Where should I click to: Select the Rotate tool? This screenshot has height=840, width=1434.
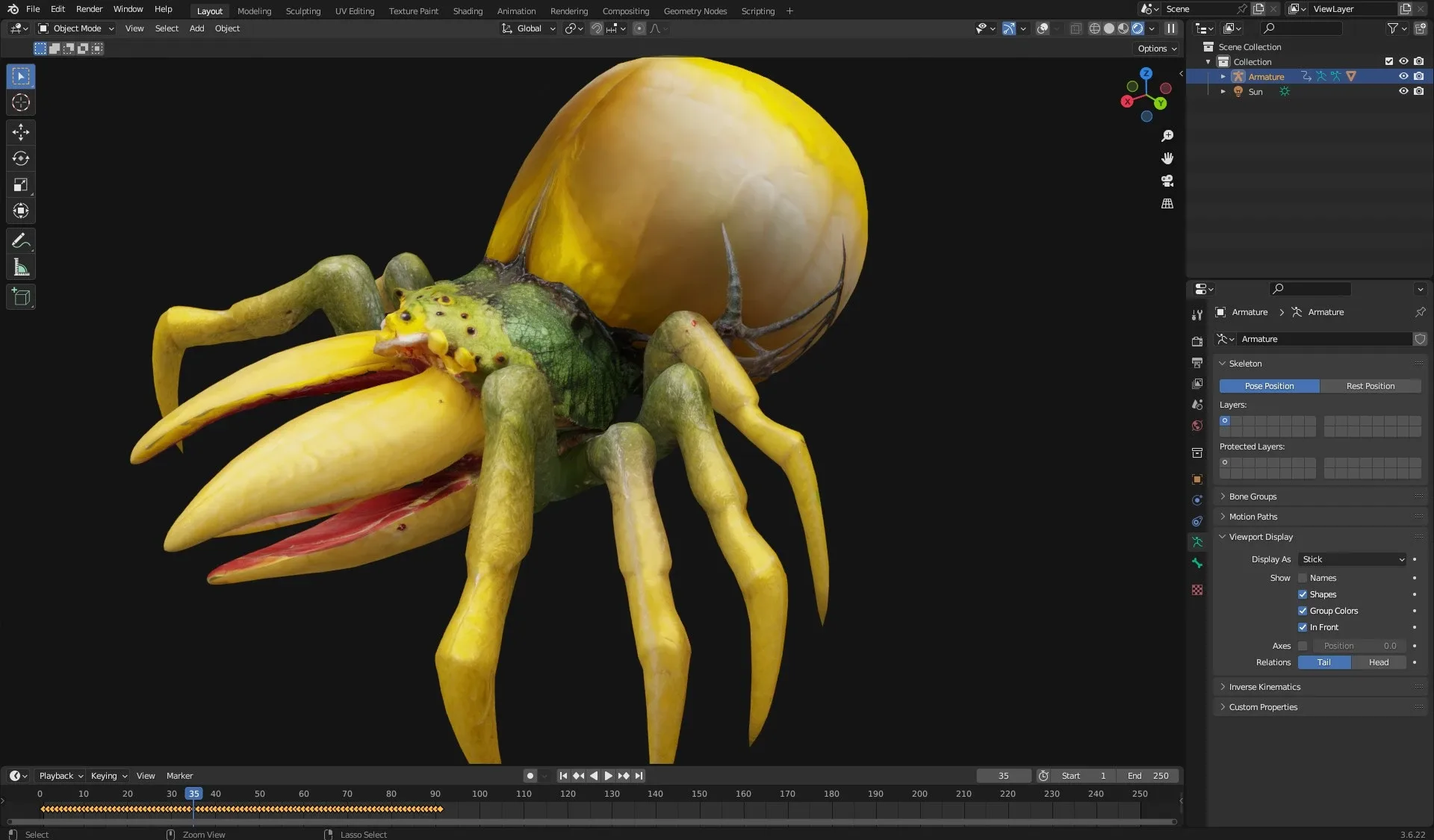(x=21, y=158)
